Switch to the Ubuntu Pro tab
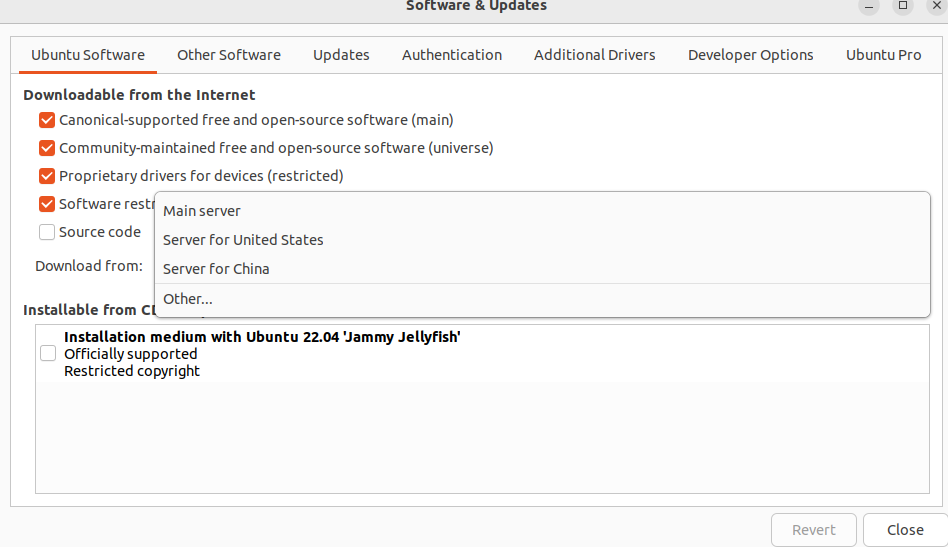This screenshot has width=948, height=547. pos(883,55)
